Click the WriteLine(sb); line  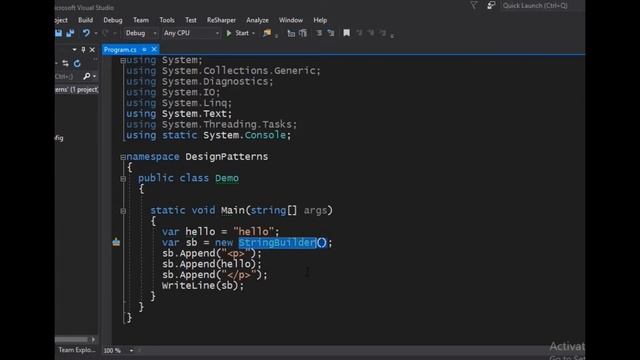pyautogui.click(x=202, y=286)
